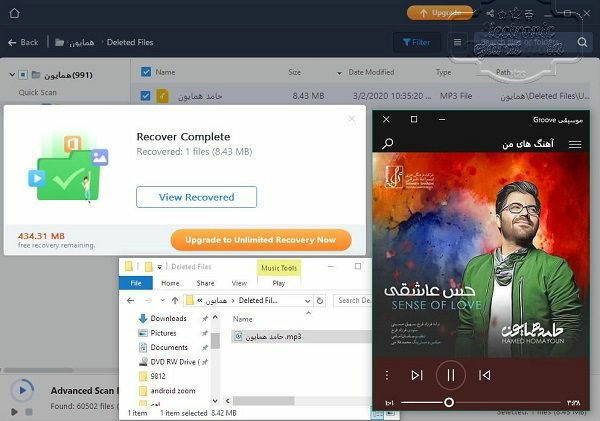Expand the Explorer address bar dropdown
Viewport: 600px width, 421px height.
click(307, 301)
